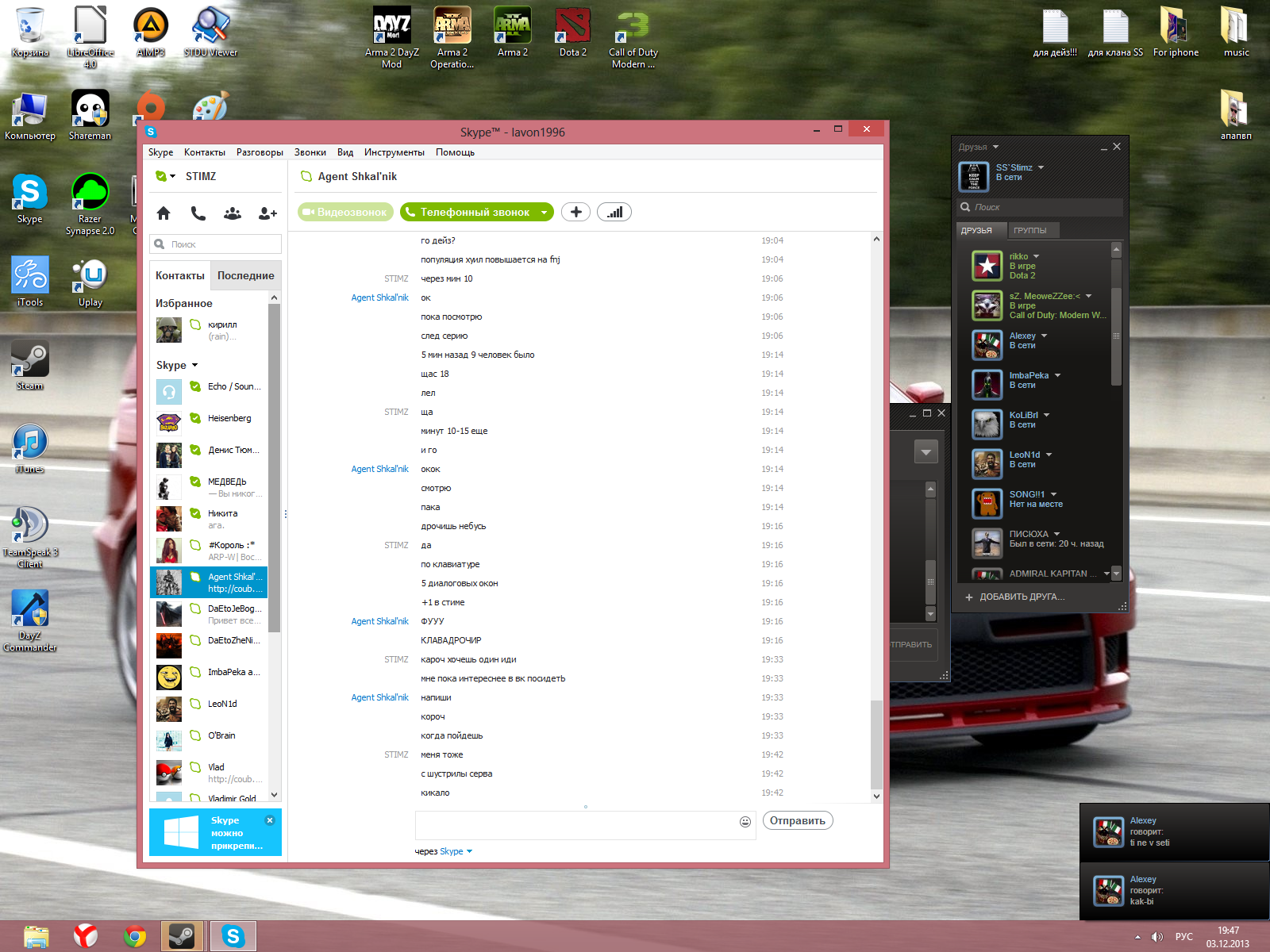
Task: Click the Телефонный звонок button
Action: coord(468,212)
